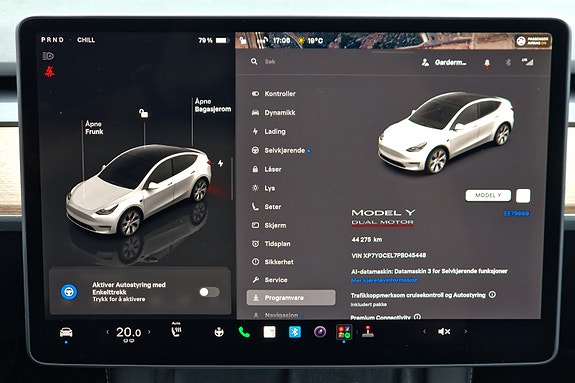The width and height of the screenshot is (575, 383).
Task: Tap the LTE signal strength icon
Action: click(527, 62)
